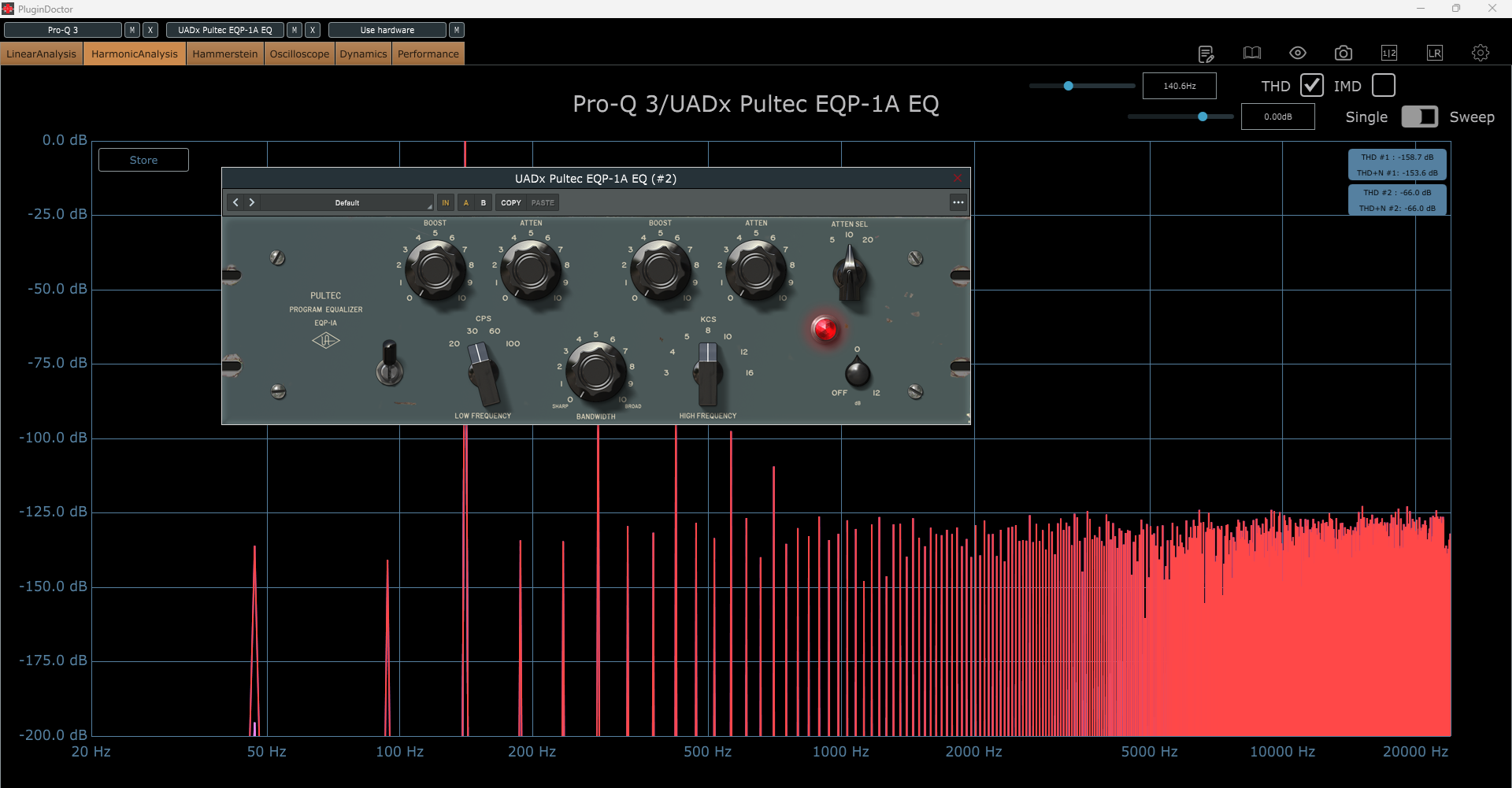The height and width of the screenshot is (788, 1512).
Task: Select the UADx Pultec EQP-1A EQ slot
Action: click(225, 30)
